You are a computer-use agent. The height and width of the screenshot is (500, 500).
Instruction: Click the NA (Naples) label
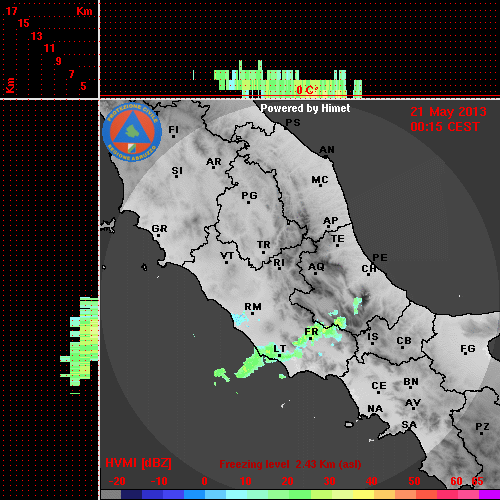point(375,408)
